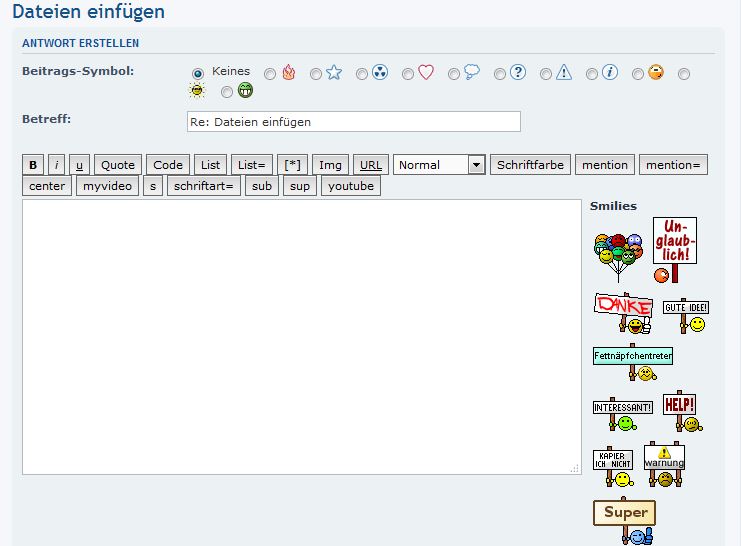Apply underline with the u button
The image size is (741, 546).
(79, 165)
